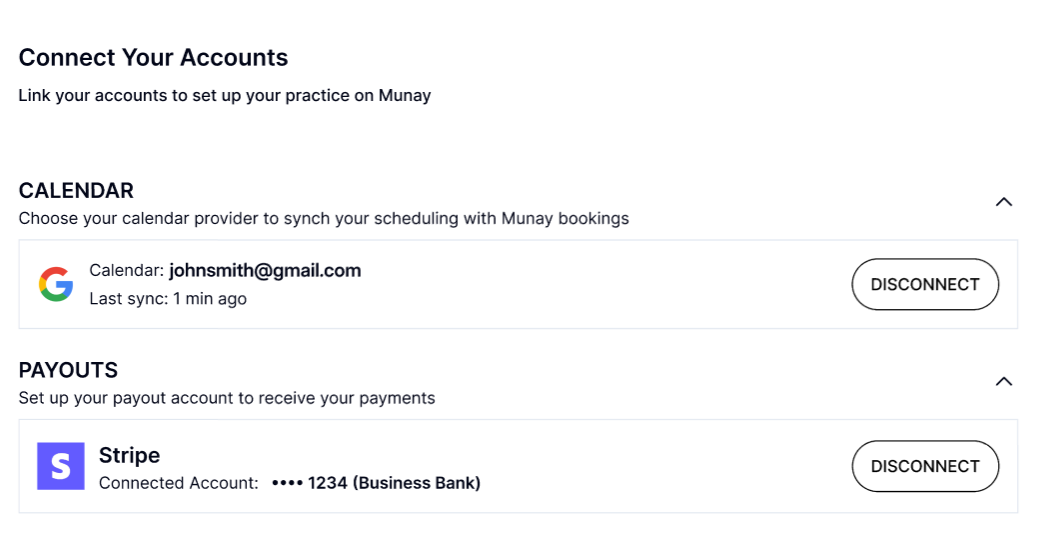Collapse the PAYOUTS section chevron
The width and height of the screenshot is (1046, 538).
click(1003, 381)
